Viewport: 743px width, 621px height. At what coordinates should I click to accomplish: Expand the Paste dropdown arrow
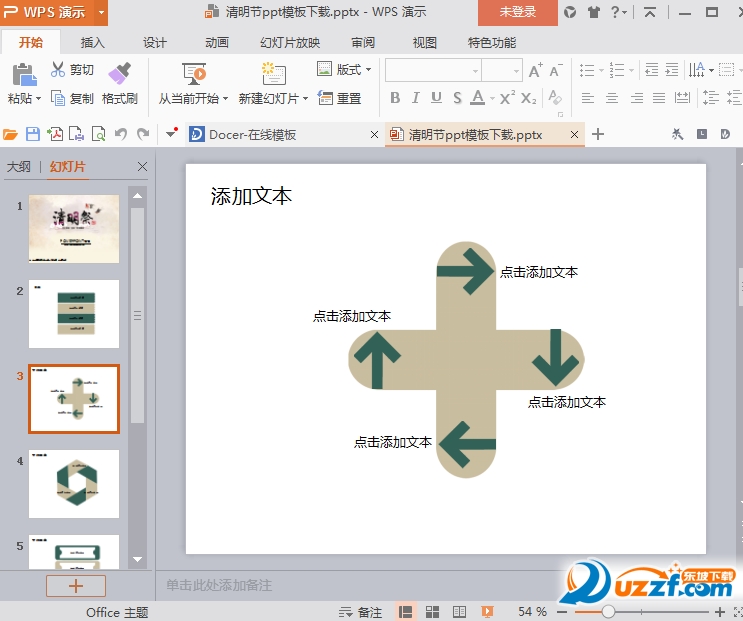tap(38, 99)
